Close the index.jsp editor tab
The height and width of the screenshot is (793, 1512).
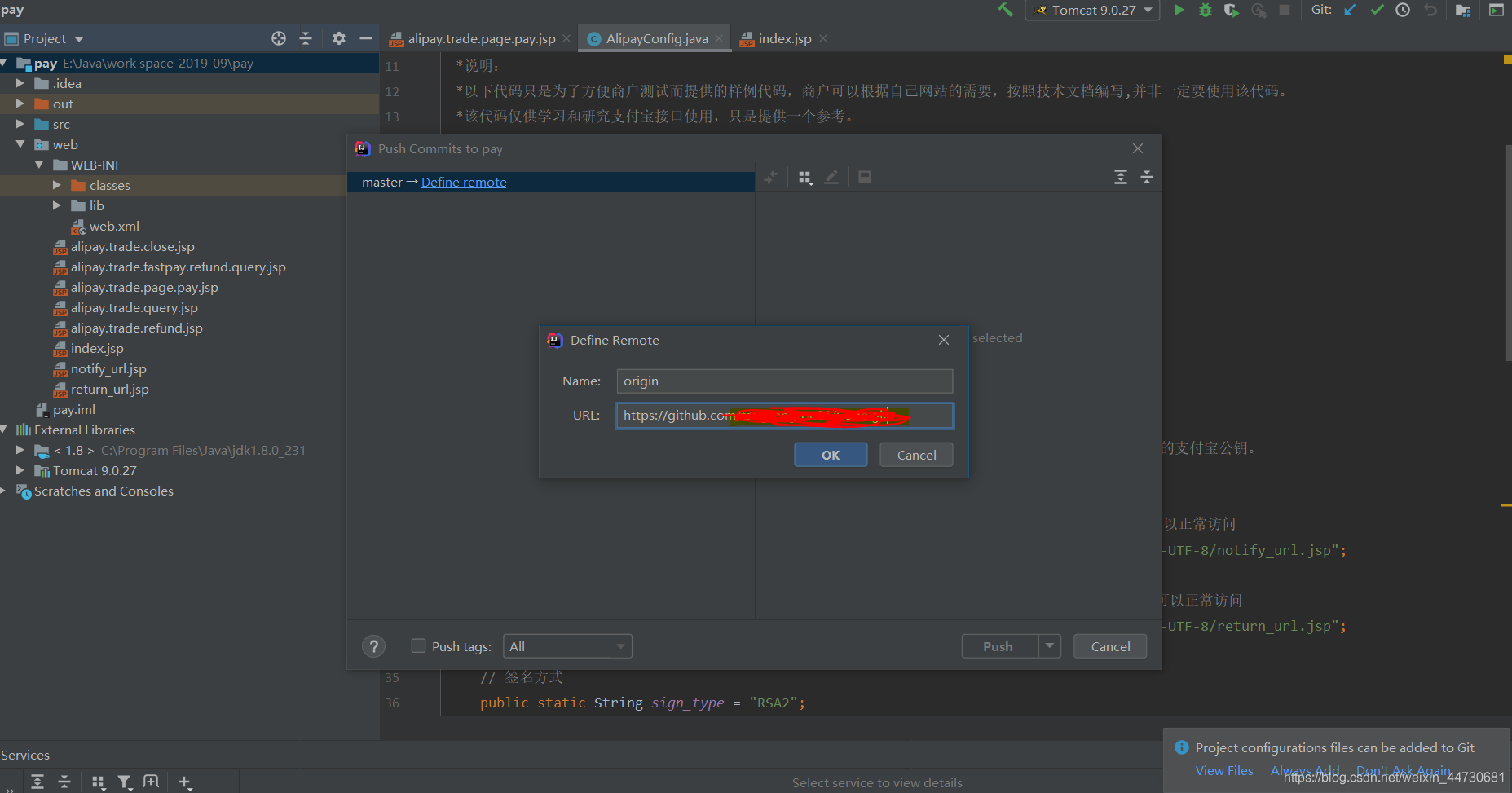(x=823, y=38)
